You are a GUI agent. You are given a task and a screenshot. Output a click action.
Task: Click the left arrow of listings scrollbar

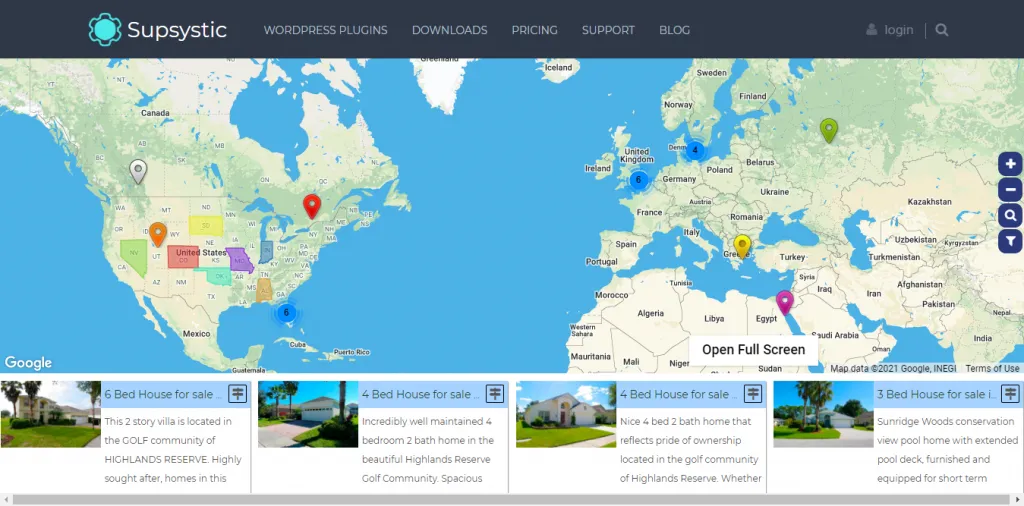click(5, 499)
